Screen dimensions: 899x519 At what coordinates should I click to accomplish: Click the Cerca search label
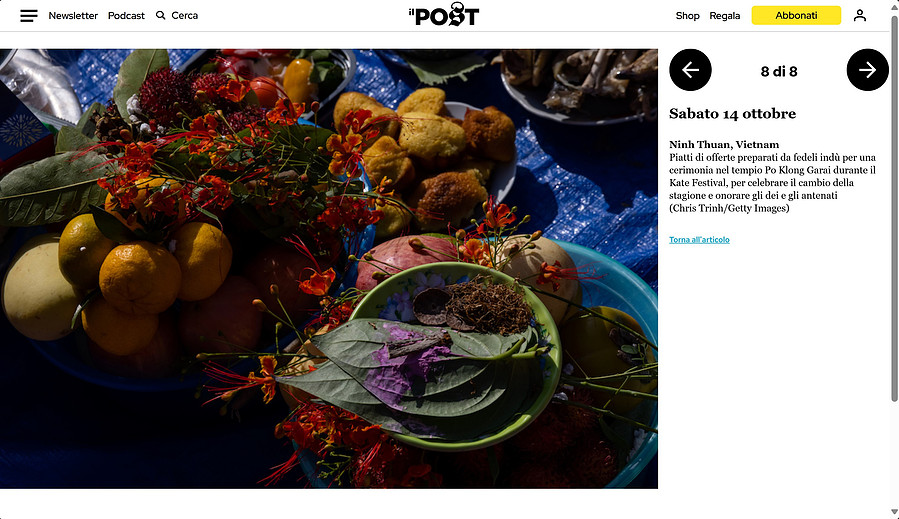coord(185,15)
